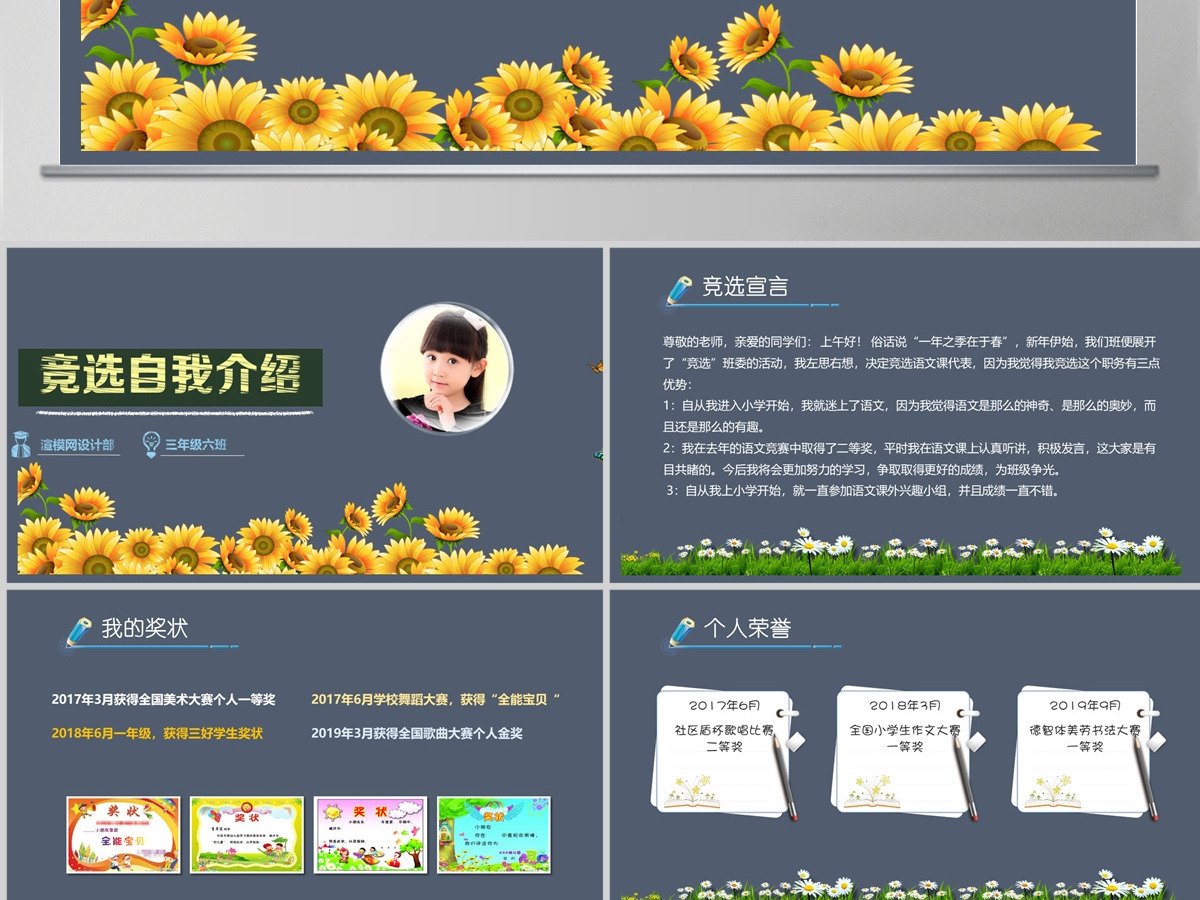1200x900 pixels.
Task: Click the book icon on 2018年3月 note card
Action: 872,792
